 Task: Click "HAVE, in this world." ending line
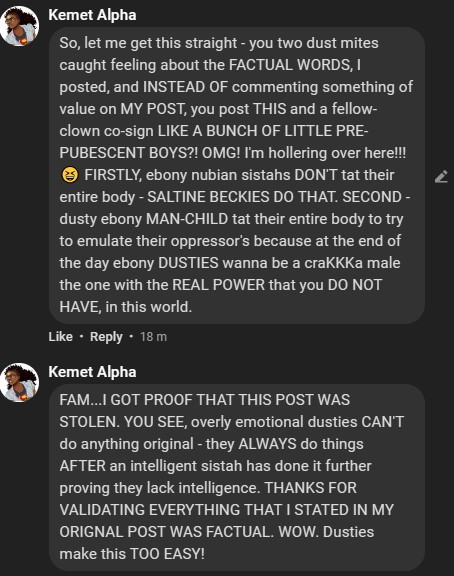[126, 307]
